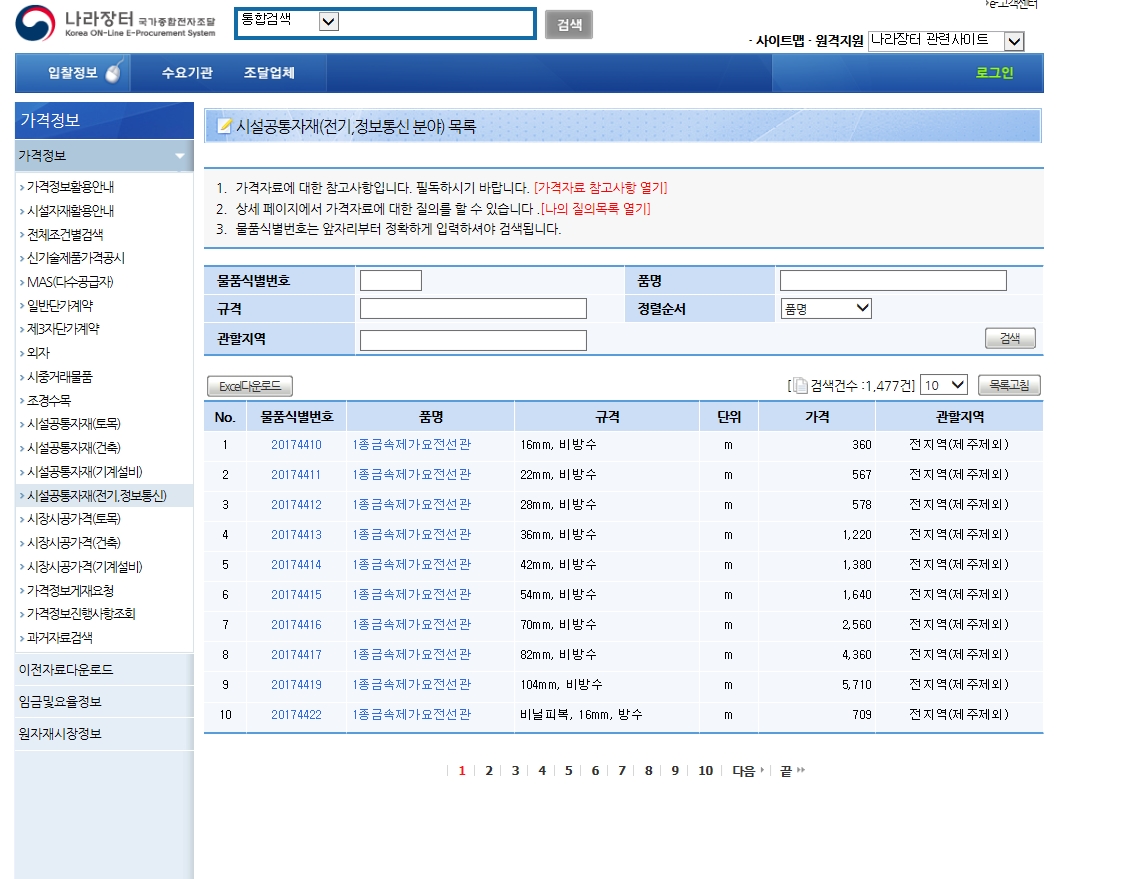Open the 1종금속제가요전선관 link in row 9
Screen dimensions: 1141x879
pyautogui.click(x=412, y=685)
